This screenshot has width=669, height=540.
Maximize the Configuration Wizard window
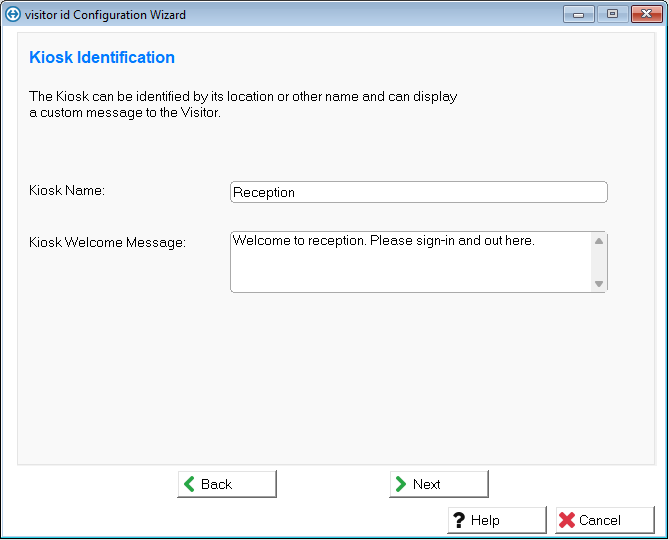pyautogui.click(x=611, y=15)
